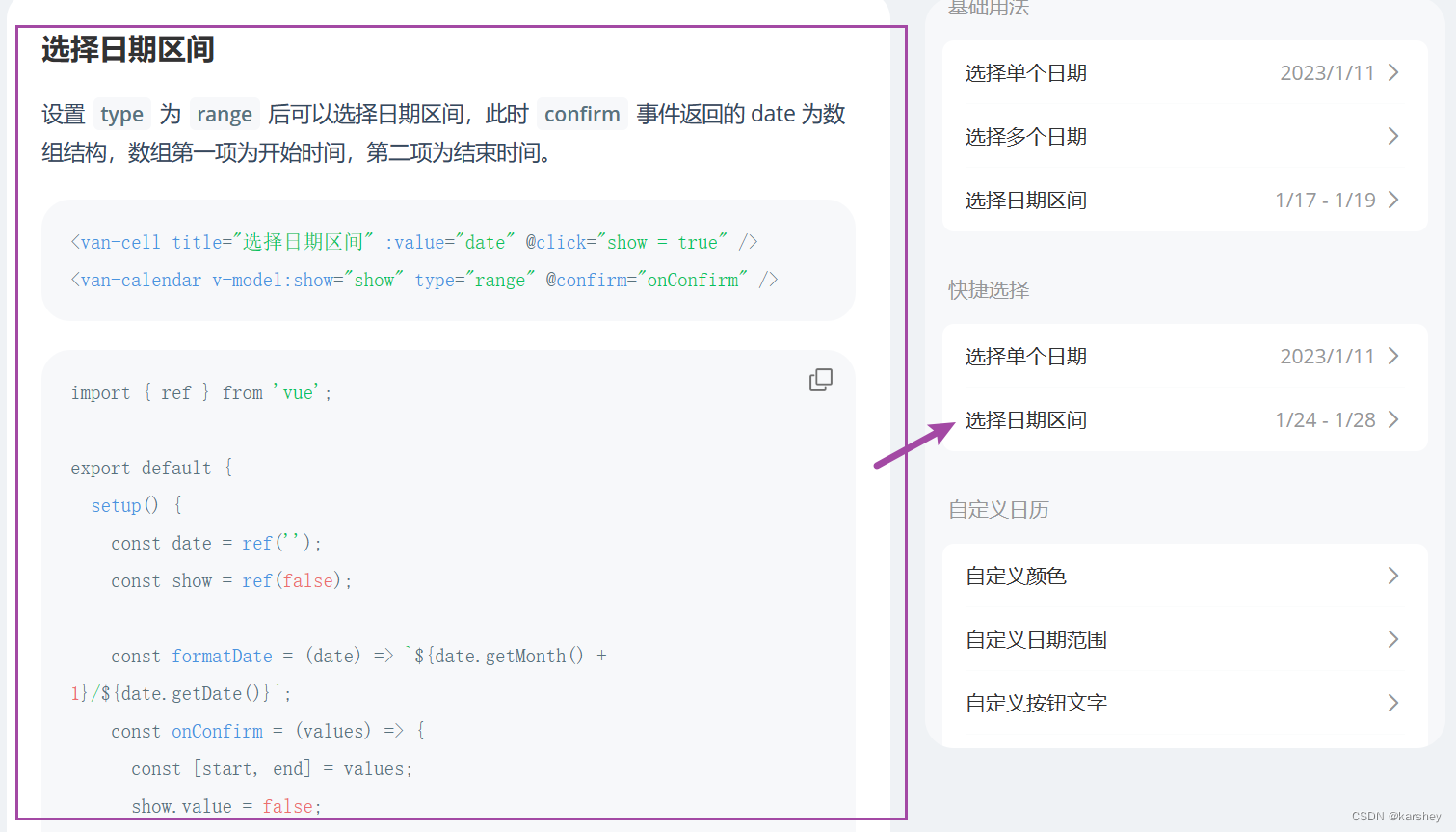Click the value text 1/17 - 1/19
The image size is (1456, 832).
(1325, 201)
